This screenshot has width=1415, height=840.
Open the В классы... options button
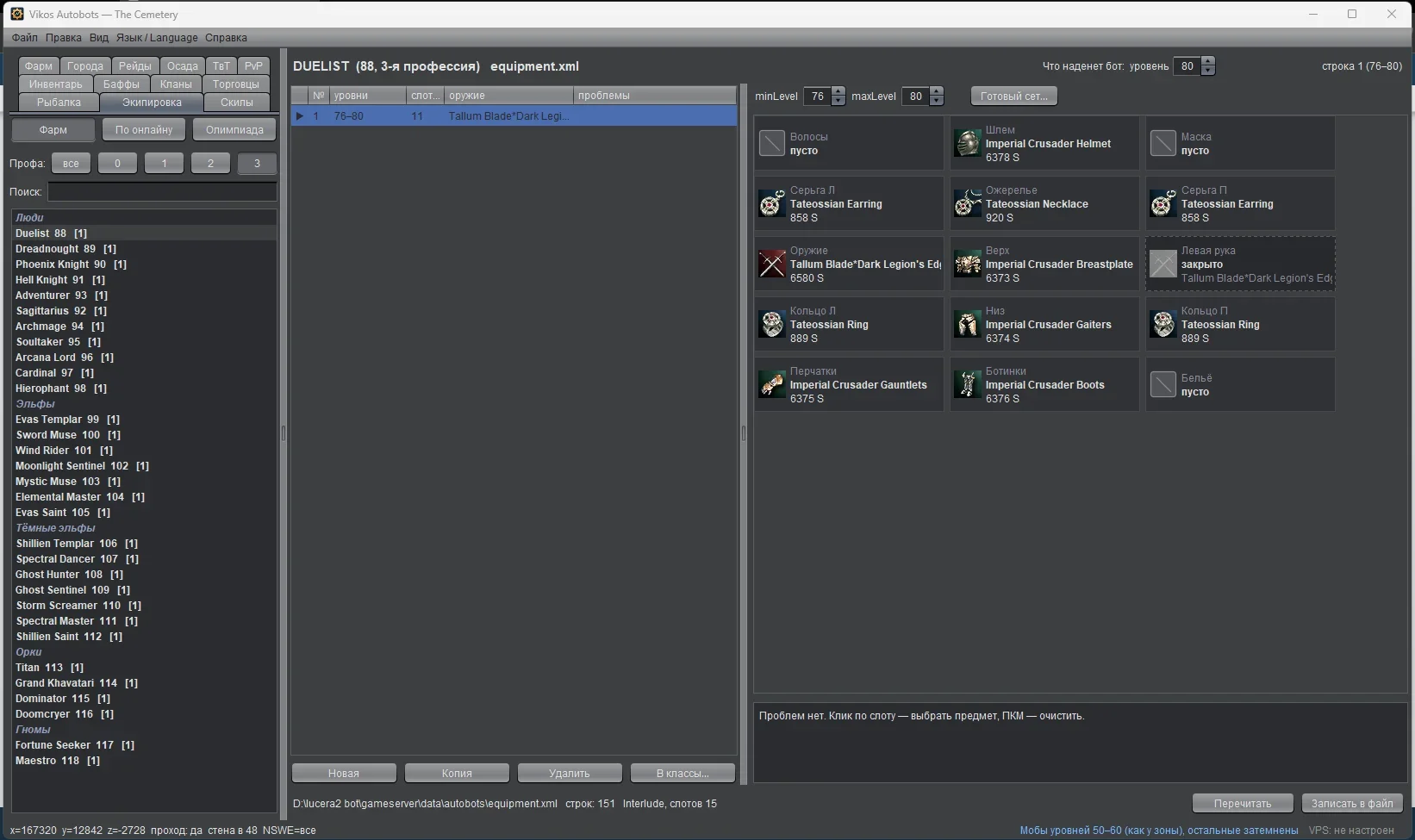pyautogui.click(x=683, y=773)
